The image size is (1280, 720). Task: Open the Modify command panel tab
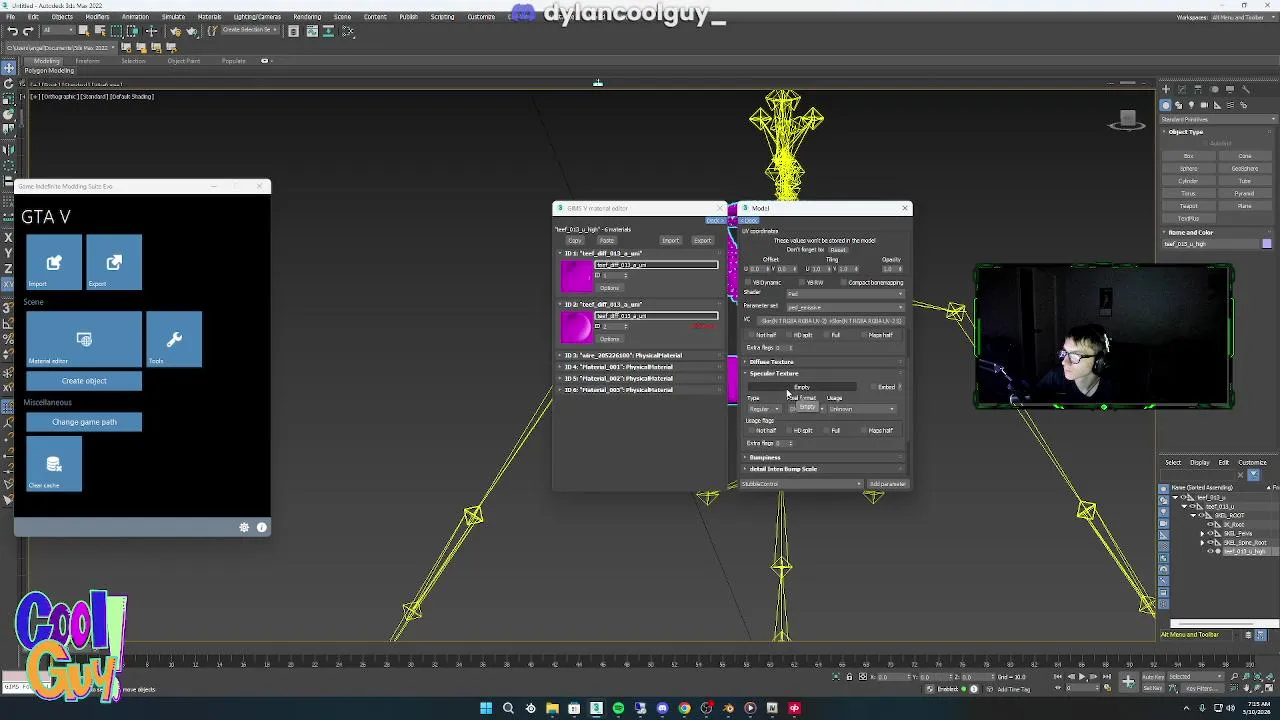[1181, 89]
